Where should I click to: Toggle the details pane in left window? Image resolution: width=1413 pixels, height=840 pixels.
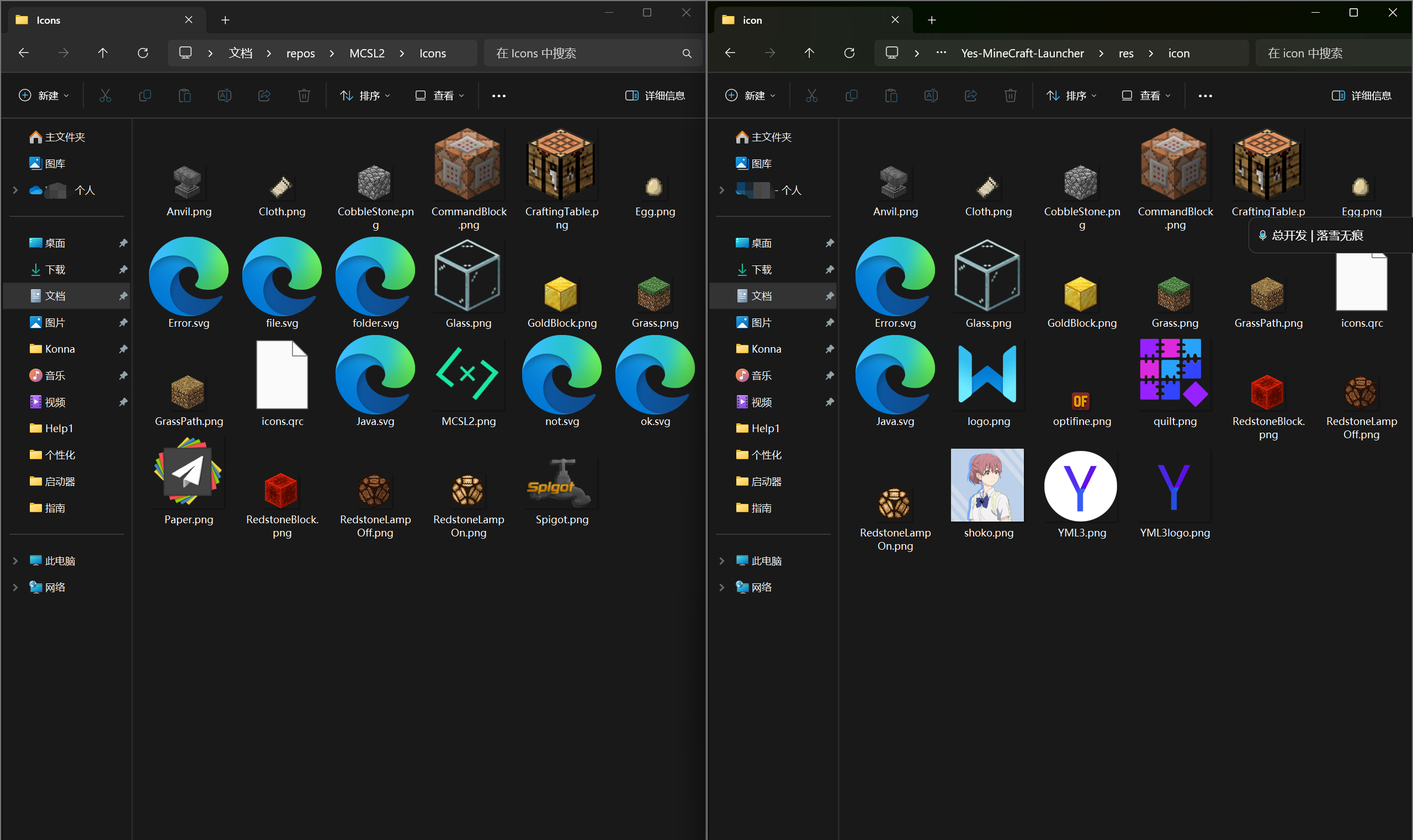[x=655, y=95]
